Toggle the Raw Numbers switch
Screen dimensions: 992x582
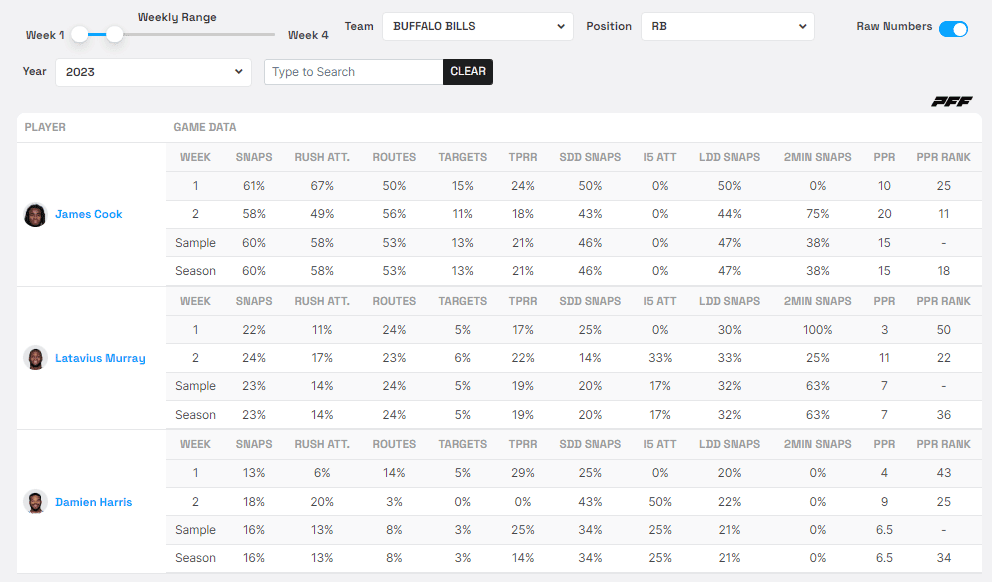coord(953,28)
